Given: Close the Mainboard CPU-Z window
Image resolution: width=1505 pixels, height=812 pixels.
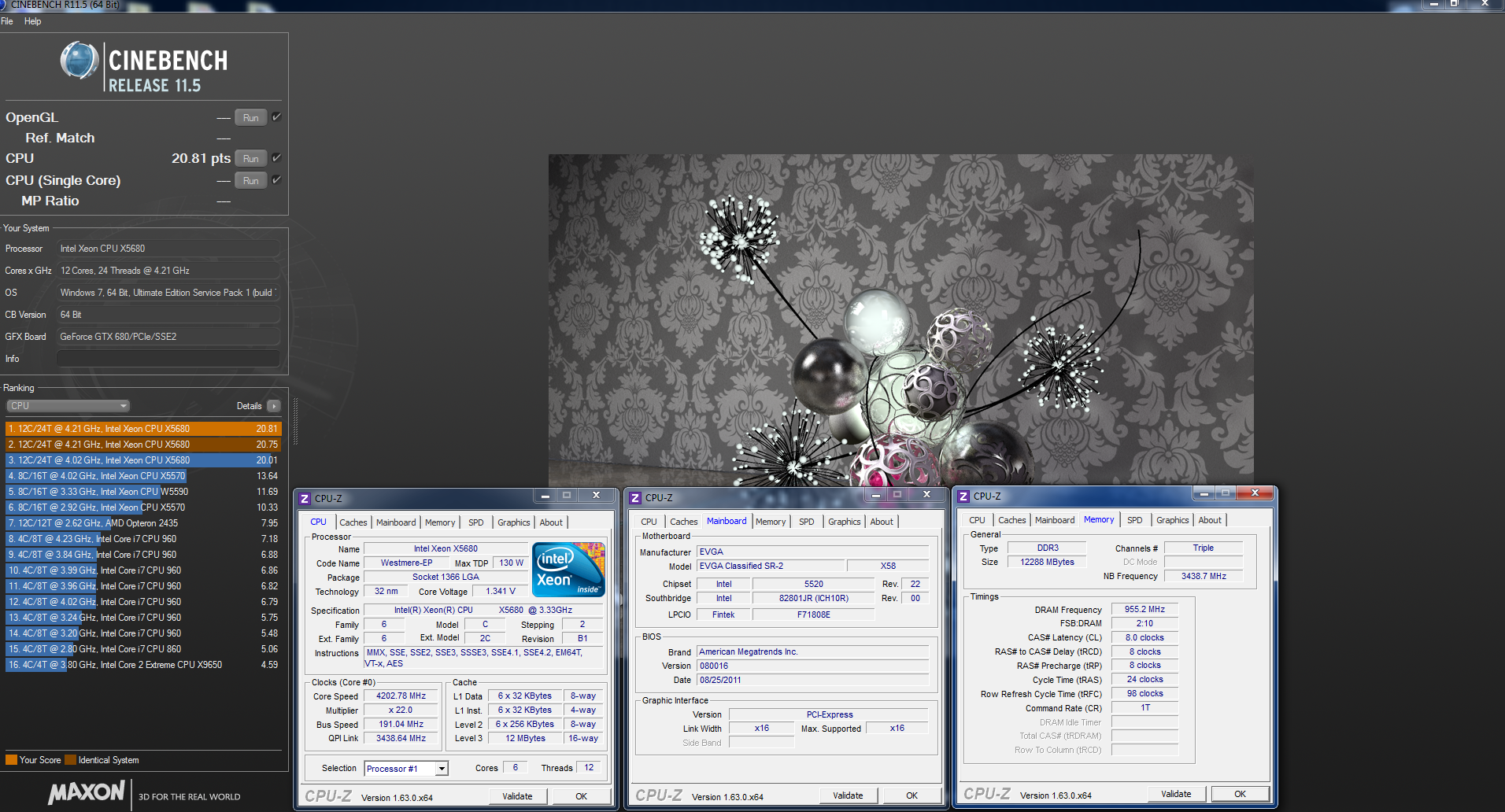Looking at the screenshot, I should (926, 495).
